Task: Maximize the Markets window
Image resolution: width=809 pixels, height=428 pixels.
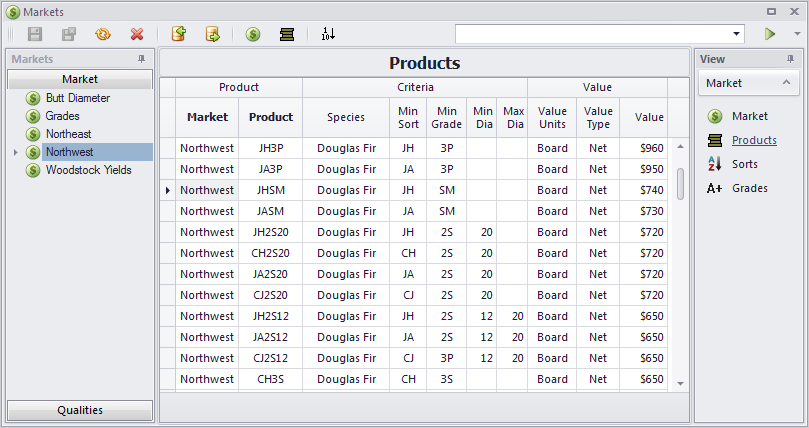Action: 771,11
